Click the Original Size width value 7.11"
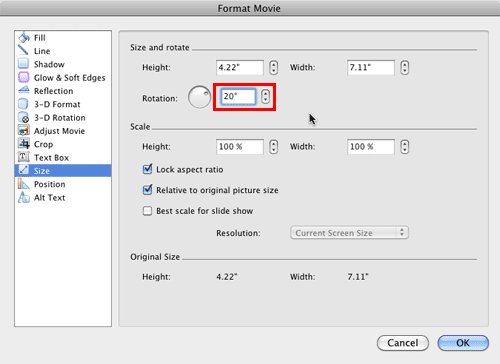The height and width of the screenshot is (364, 500). (358, 277)
